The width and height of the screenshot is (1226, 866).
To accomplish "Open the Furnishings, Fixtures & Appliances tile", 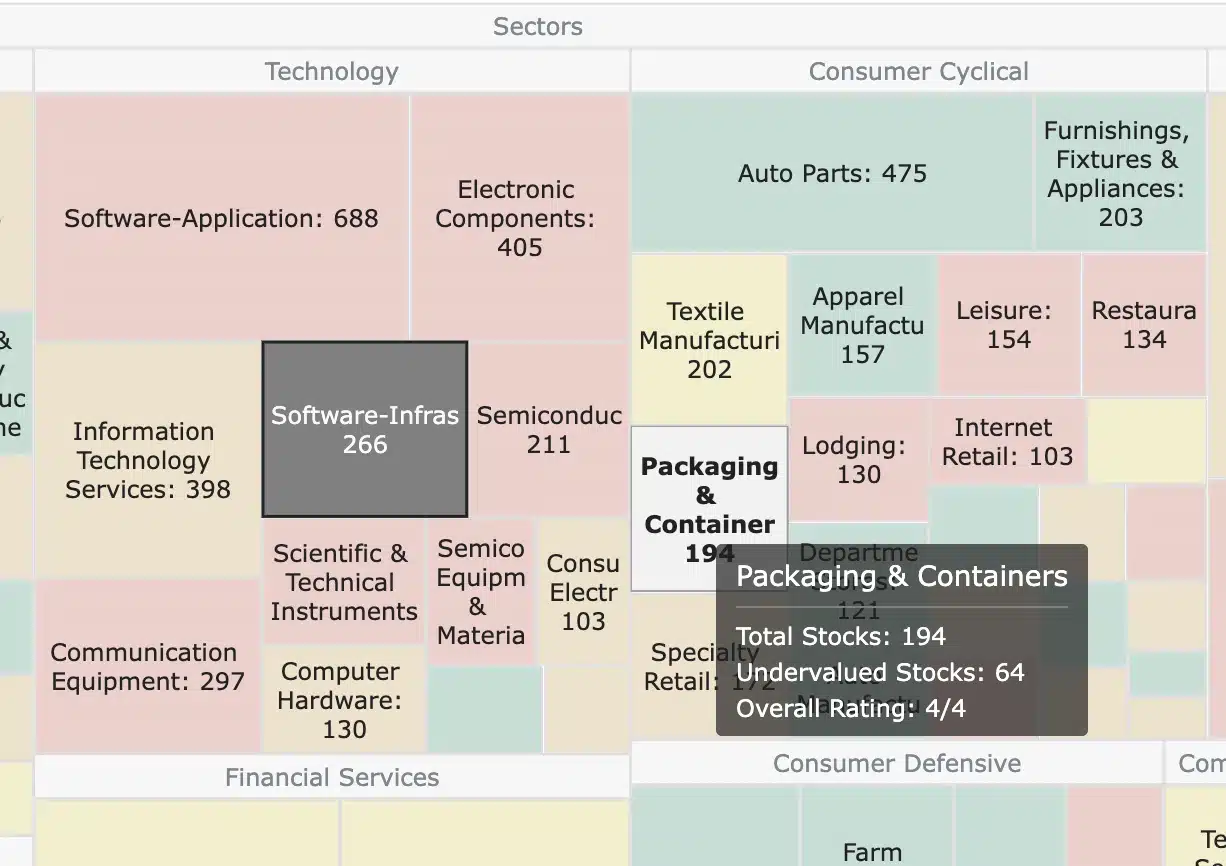I will click(1120, 173).
